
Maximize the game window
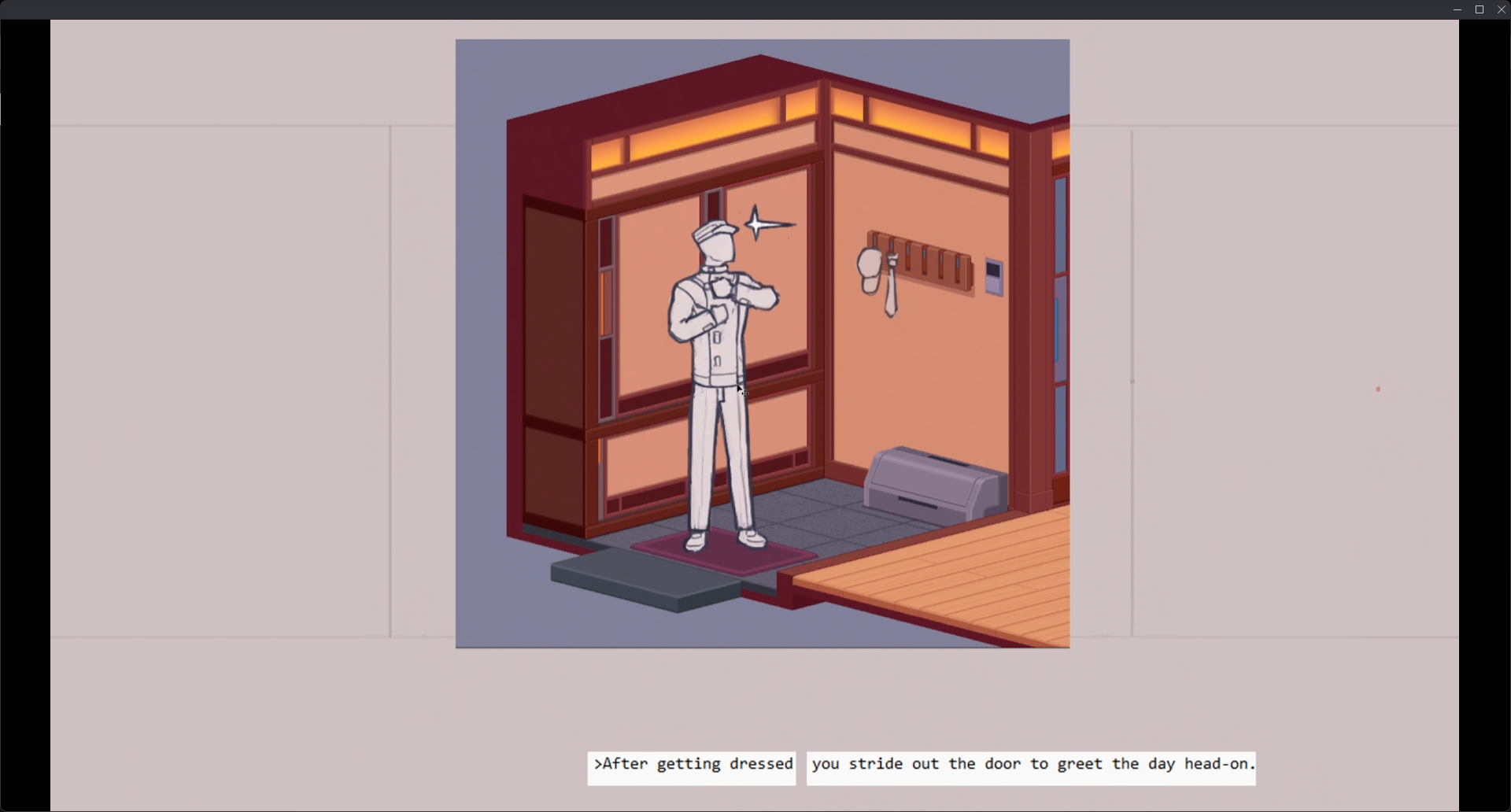[x=1480, y=9]
